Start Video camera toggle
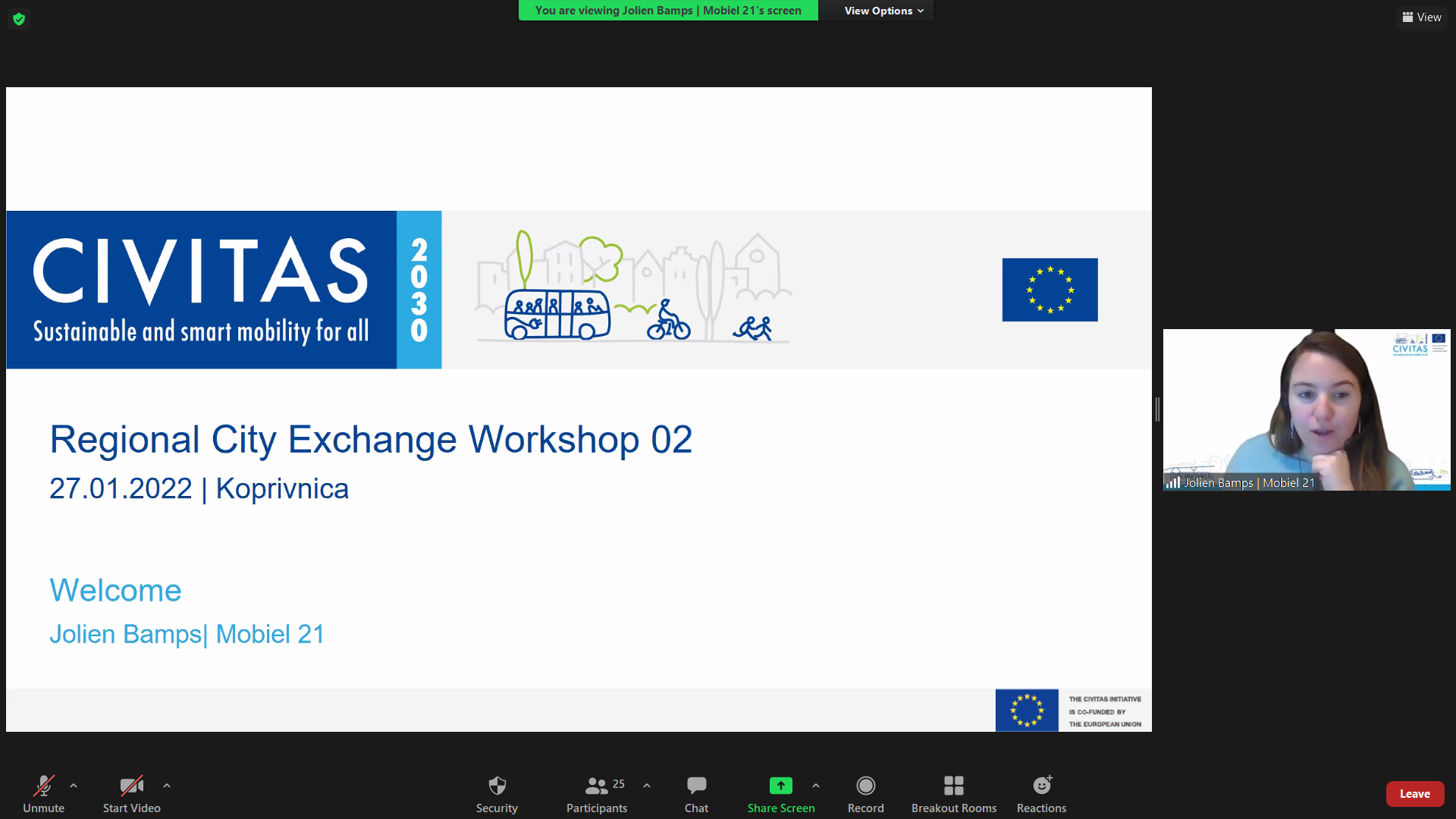 point(131,786)
